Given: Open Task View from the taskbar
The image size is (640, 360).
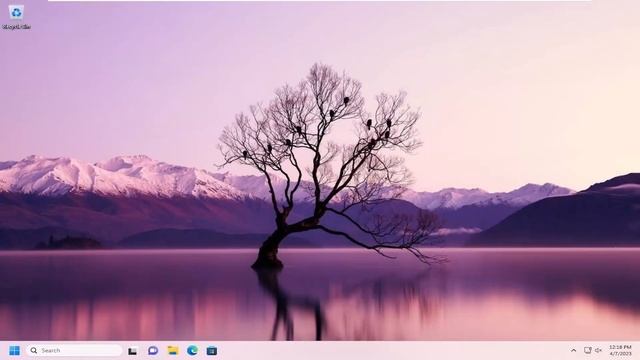Looking at the screenshot, I should [132, 351].
